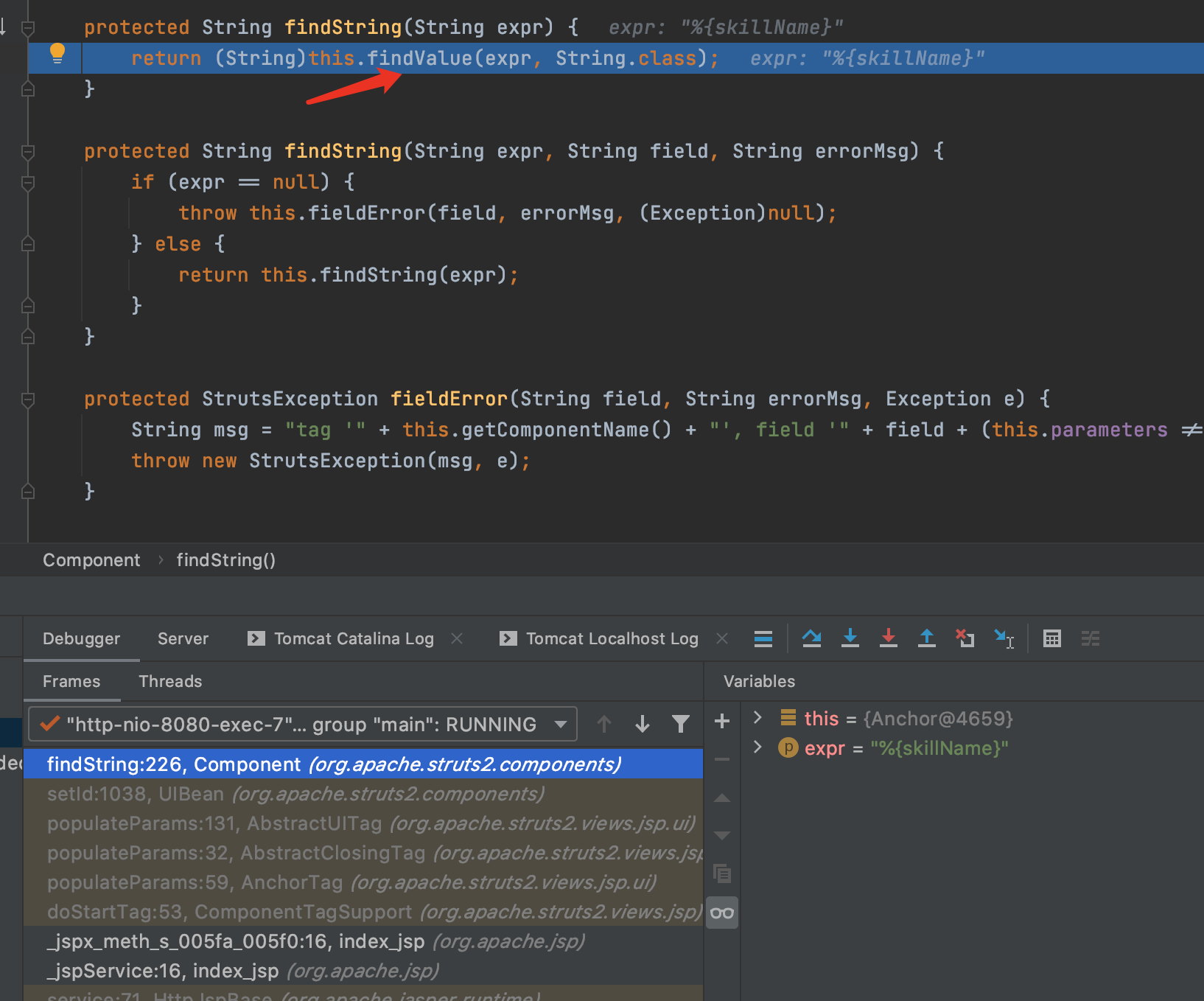The height and width of the screenshot is (1001, 1204).
Task: Select frame populateParams:59, AnchorTag
Action: pyautogui.click(x=363, y=882)
